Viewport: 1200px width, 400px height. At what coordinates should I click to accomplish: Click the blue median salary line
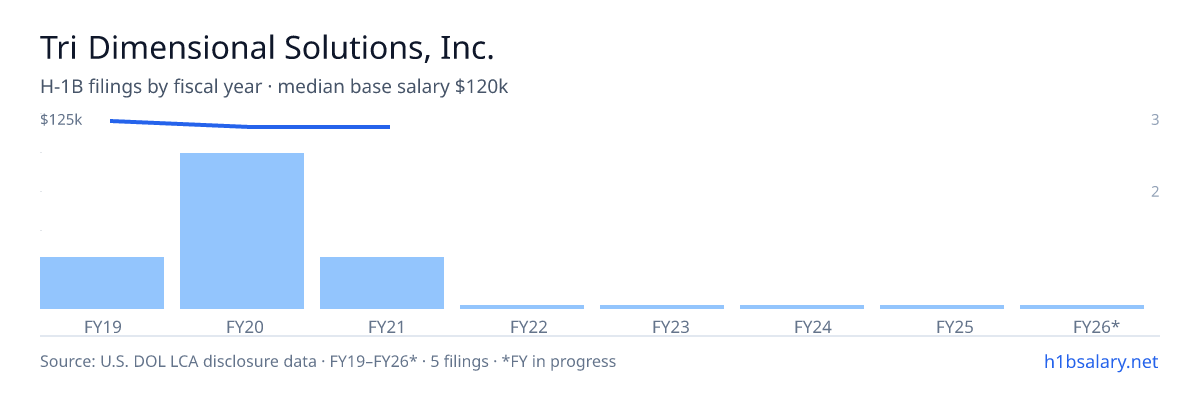(x=249, y=125)
